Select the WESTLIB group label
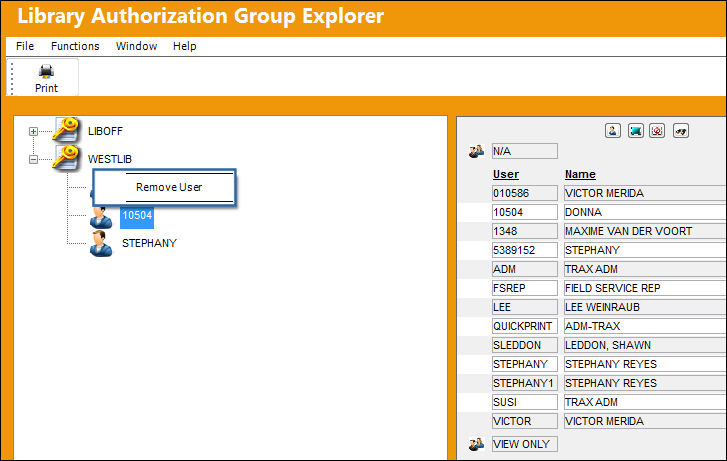727x461 pixels. (x=110, y=159)
